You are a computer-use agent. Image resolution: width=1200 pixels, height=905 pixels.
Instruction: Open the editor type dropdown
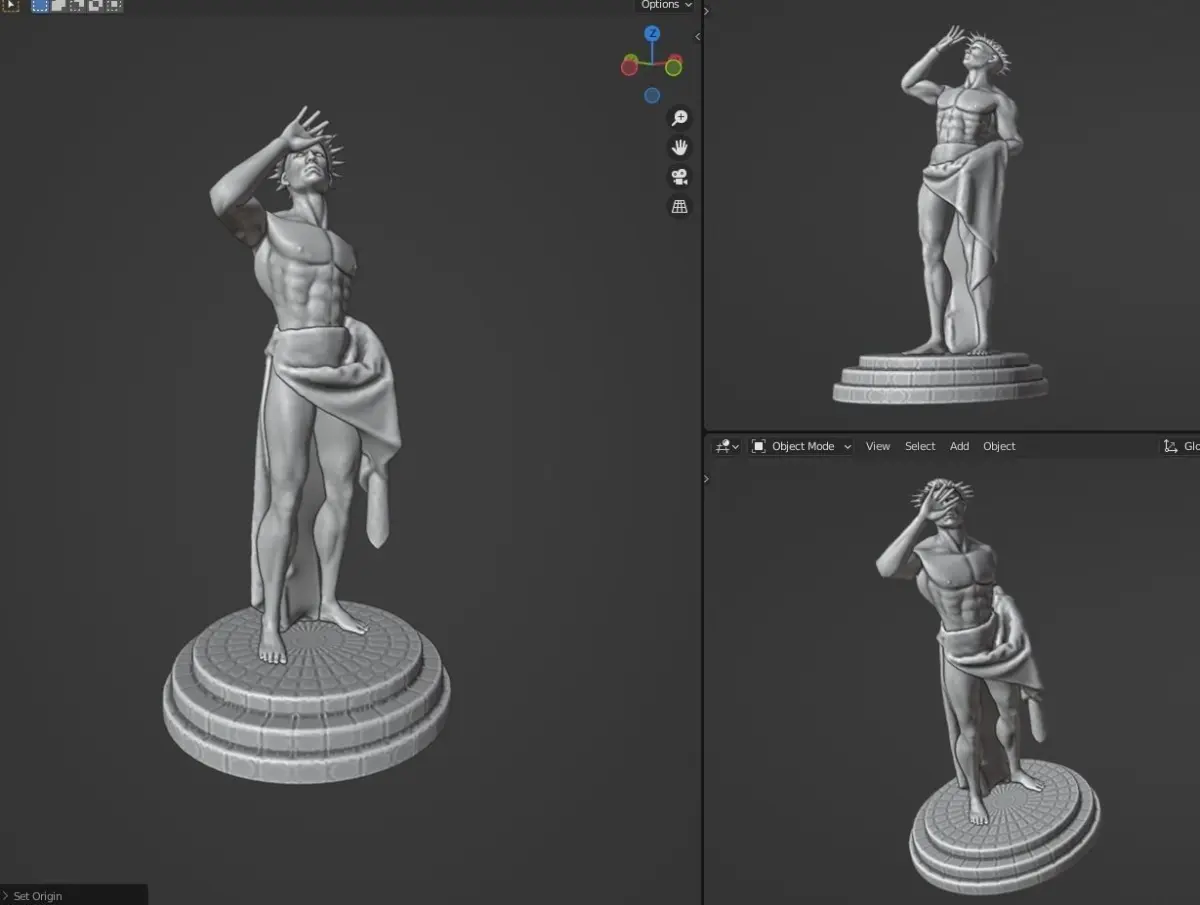727,446
